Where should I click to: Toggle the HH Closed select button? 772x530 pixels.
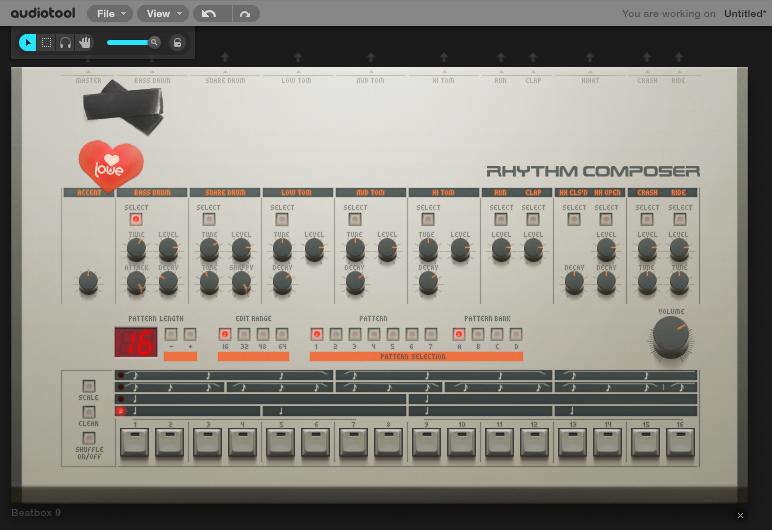point(574,219)
